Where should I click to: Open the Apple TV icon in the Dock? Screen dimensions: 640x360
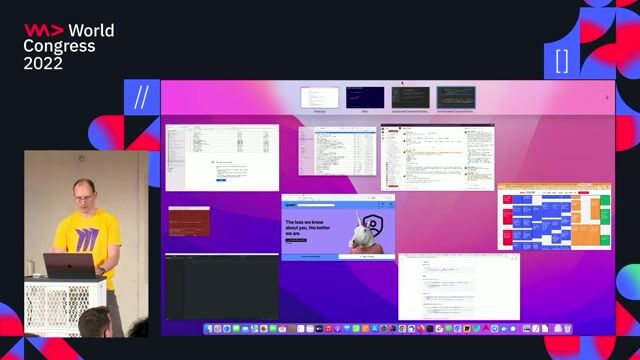coord(319,329)
